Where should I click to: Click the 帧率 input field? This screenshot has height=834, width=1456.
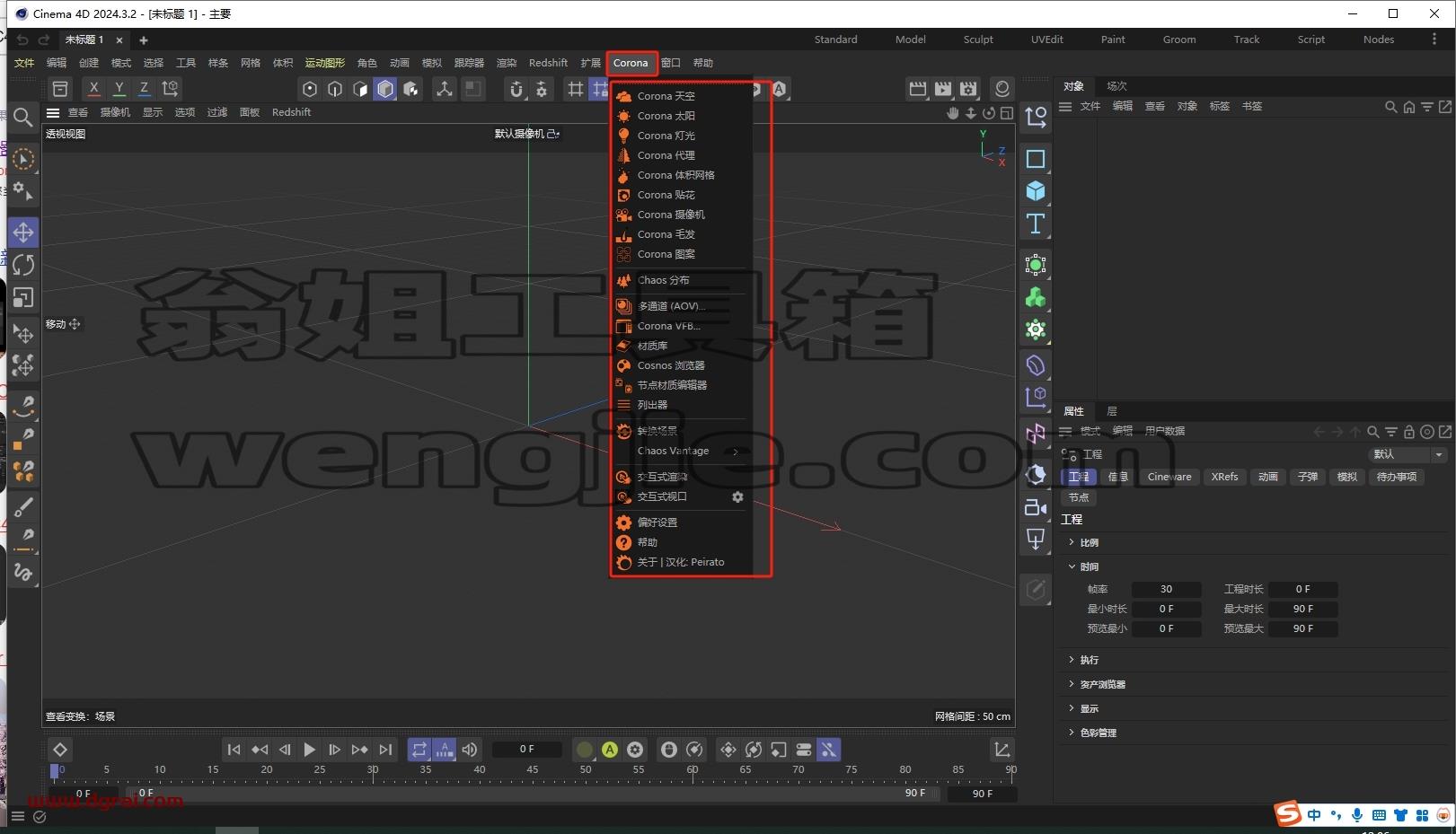tap(1166, 589)
